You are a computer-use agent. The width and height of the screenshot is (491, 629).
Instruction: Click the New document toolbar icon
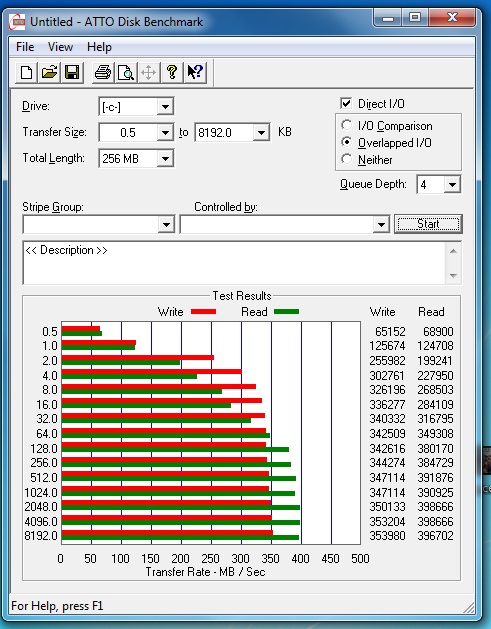click(x=26, y=73)
